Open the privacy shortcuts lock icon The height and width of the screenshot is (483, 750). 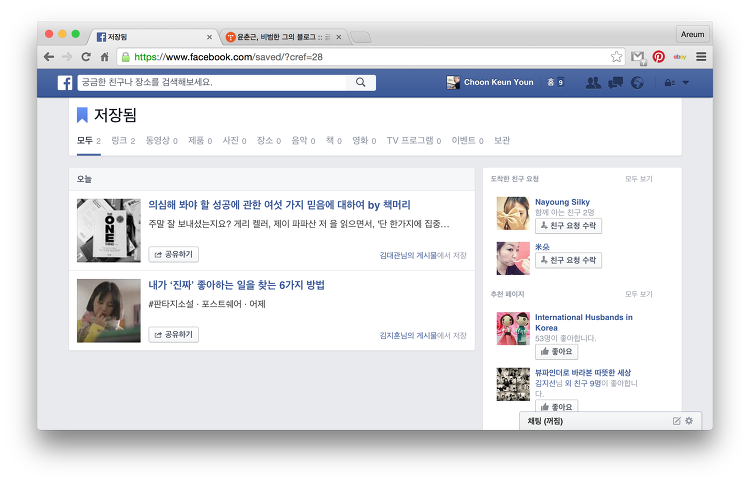coord(670,83)
